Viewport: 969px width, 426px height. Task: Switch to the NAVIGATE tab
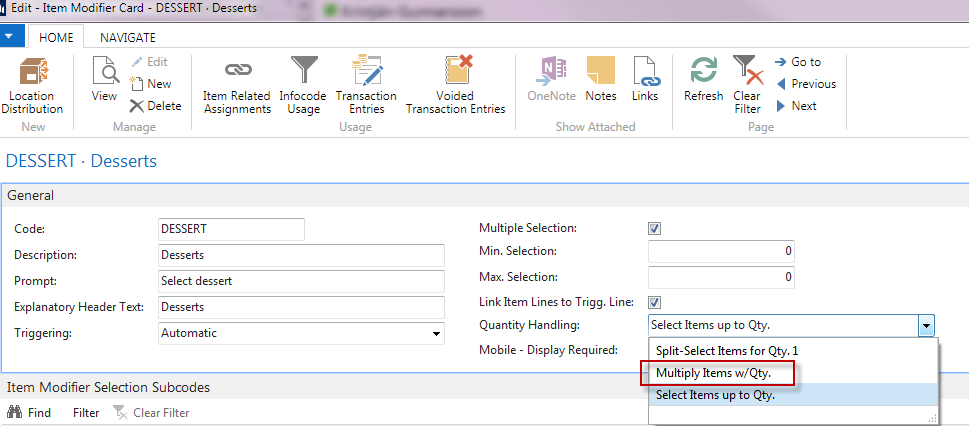127,37
